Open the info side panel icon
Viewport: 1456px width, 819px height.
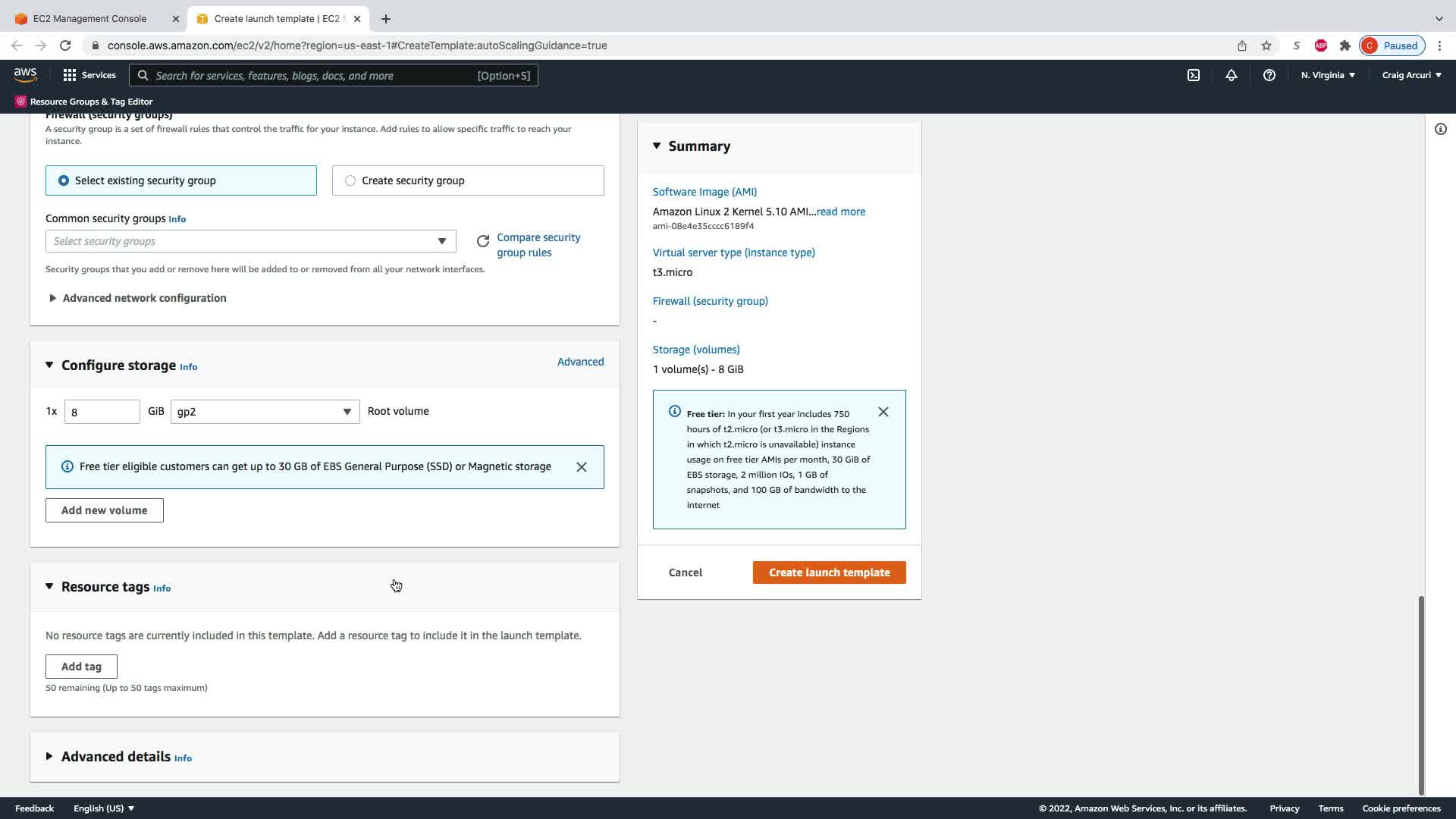pyautogui.click(x=1440, y=129)
